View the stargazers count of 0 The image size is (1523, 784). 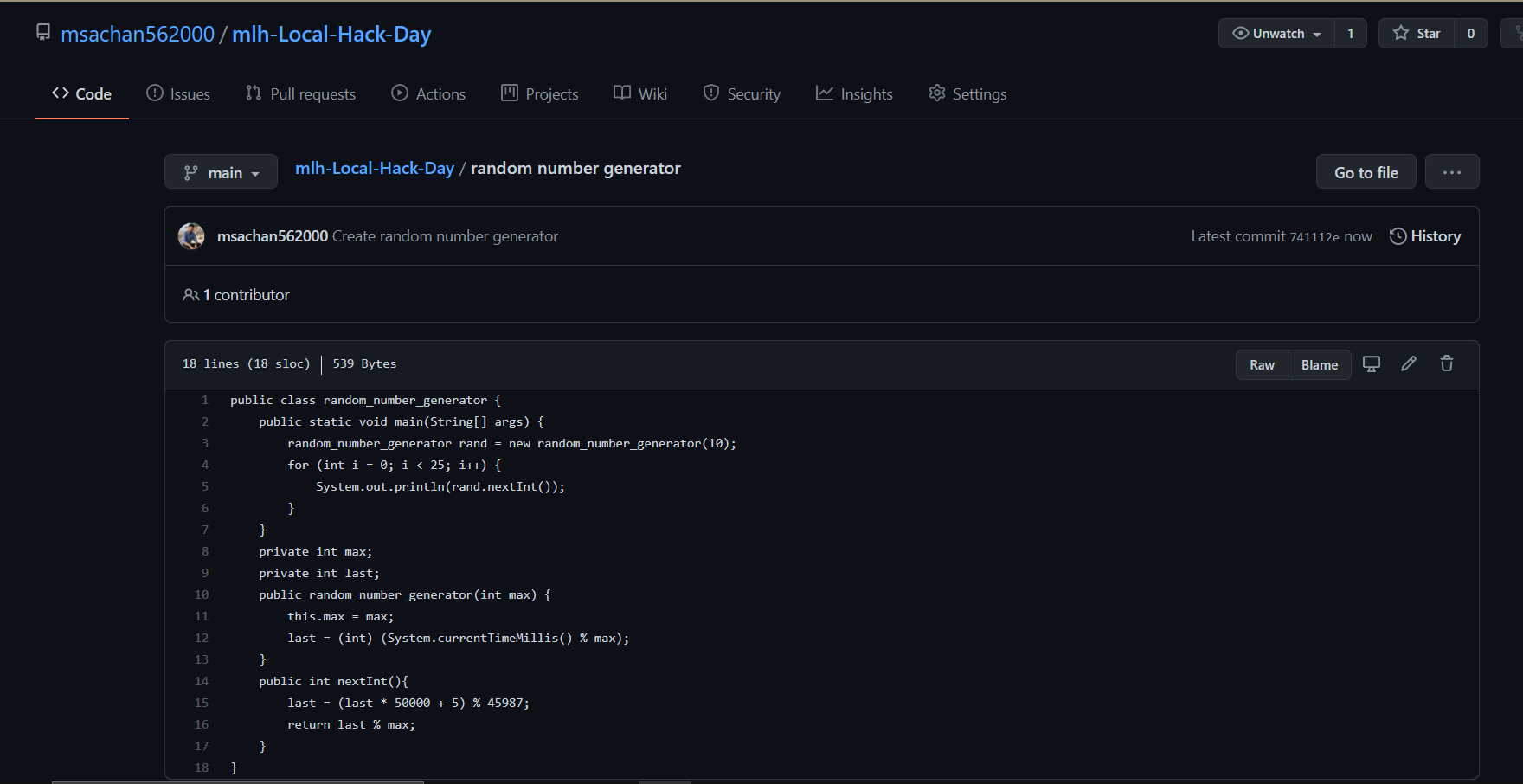[x=1471, y=34]
